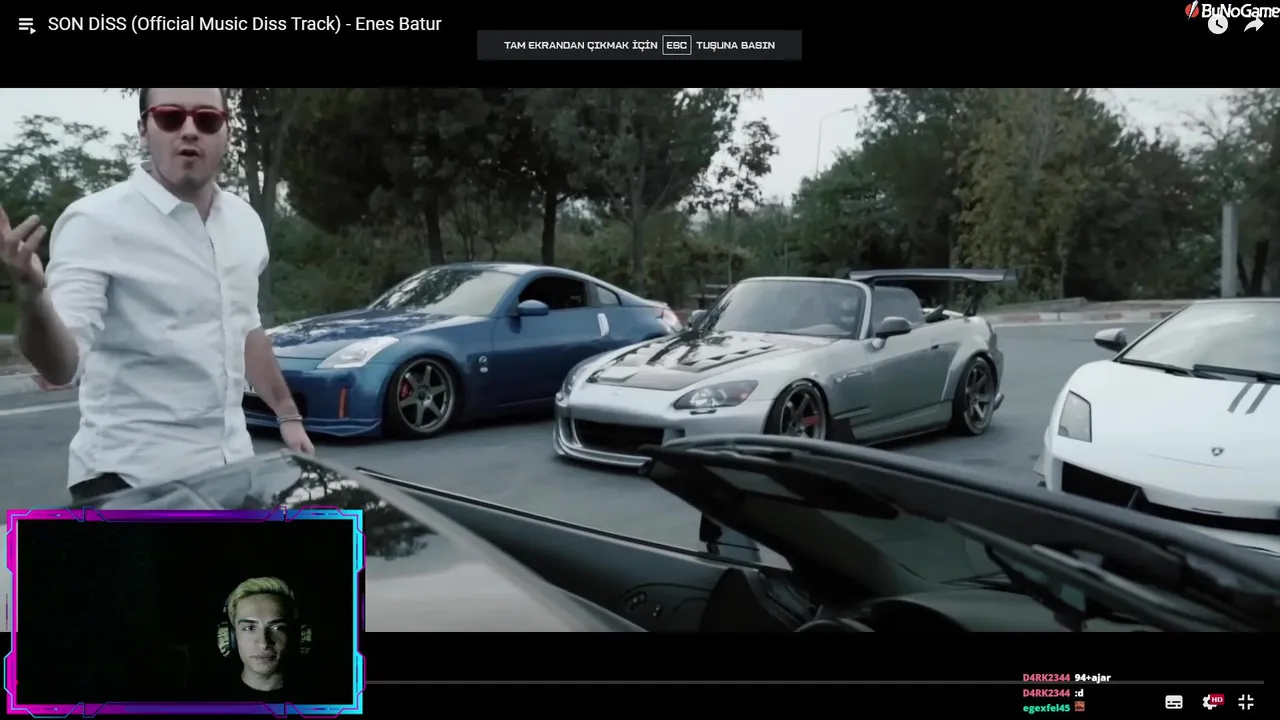Screen dimensions: 1280x720
Task: Click the emote in egexfel45's chat message
Action: (1079, 708)
